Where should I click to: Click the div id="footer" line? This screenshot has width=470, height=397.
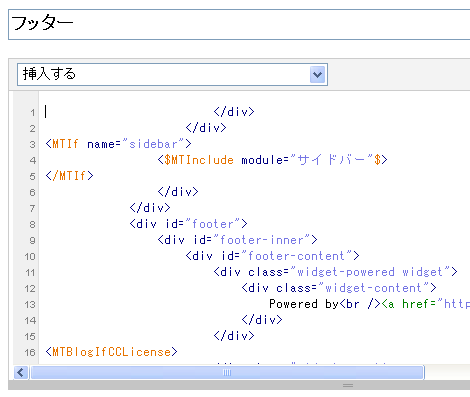coord(188,224)
